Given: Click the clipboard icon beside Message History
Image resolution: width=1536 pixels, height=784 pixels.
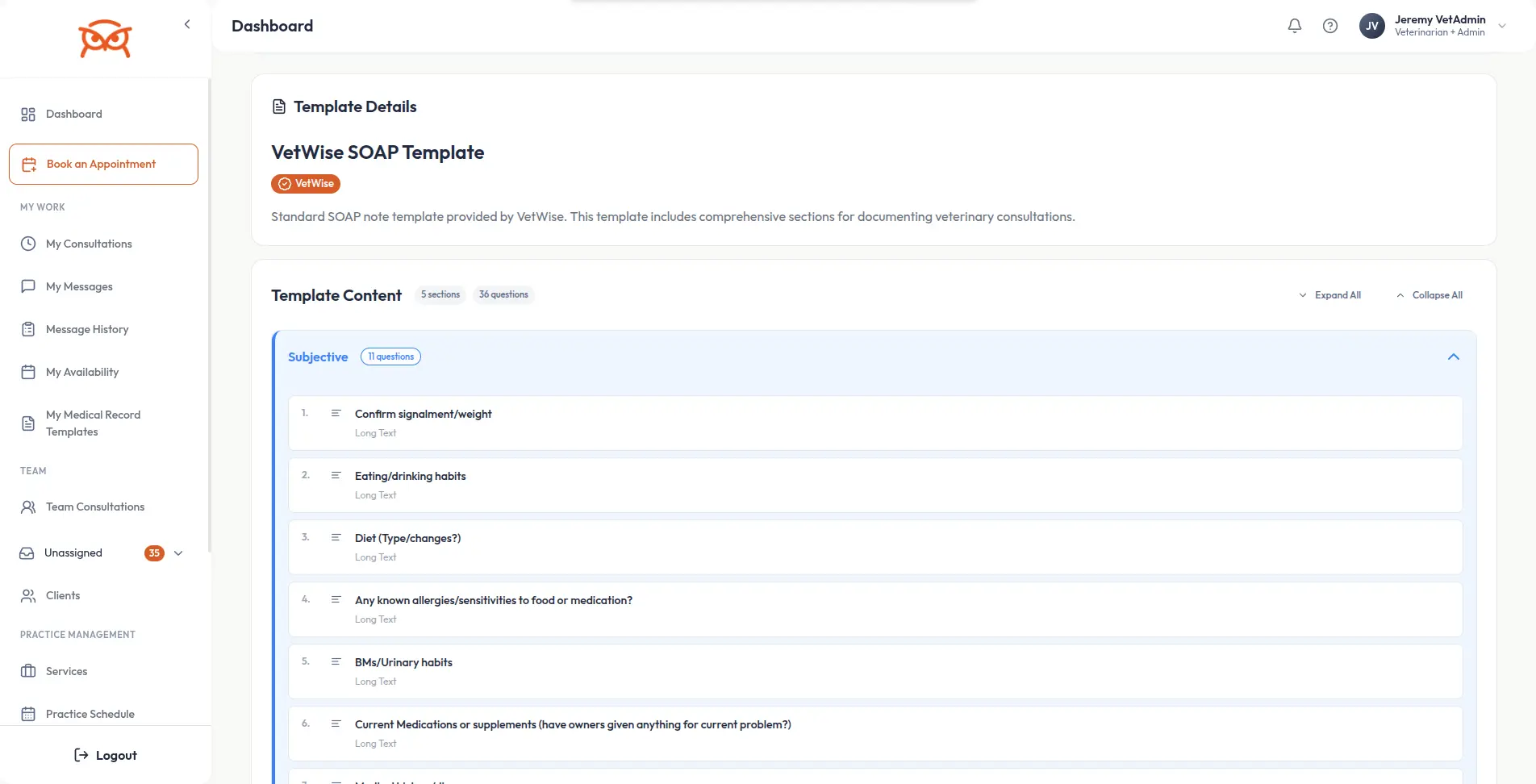Looking at the screenshot, I should pyautogui.click(x=28, y=329).
